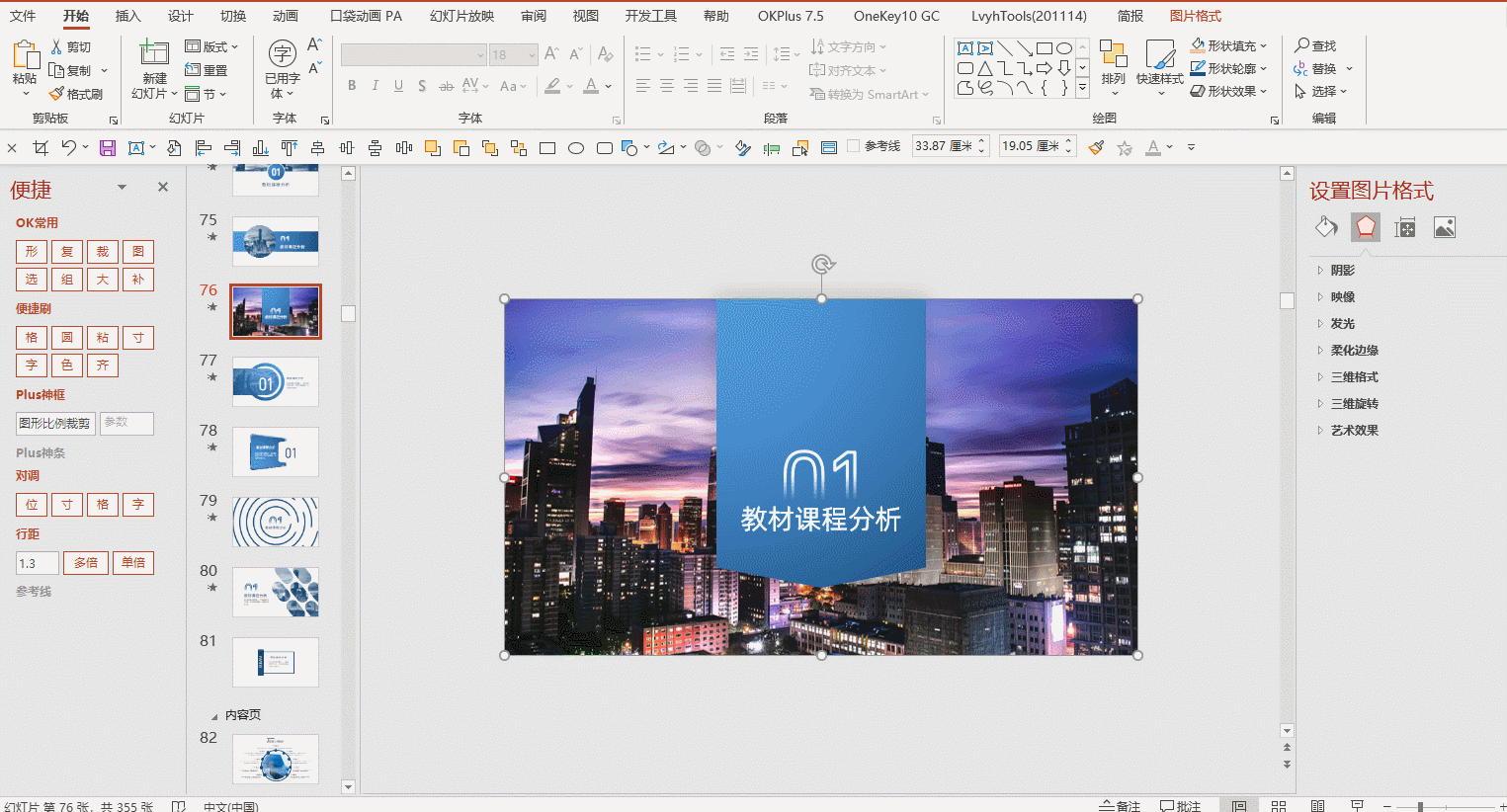
Task: Expand the 艺术效果 artistic effects section
Action: click(x=1354, y=431)
